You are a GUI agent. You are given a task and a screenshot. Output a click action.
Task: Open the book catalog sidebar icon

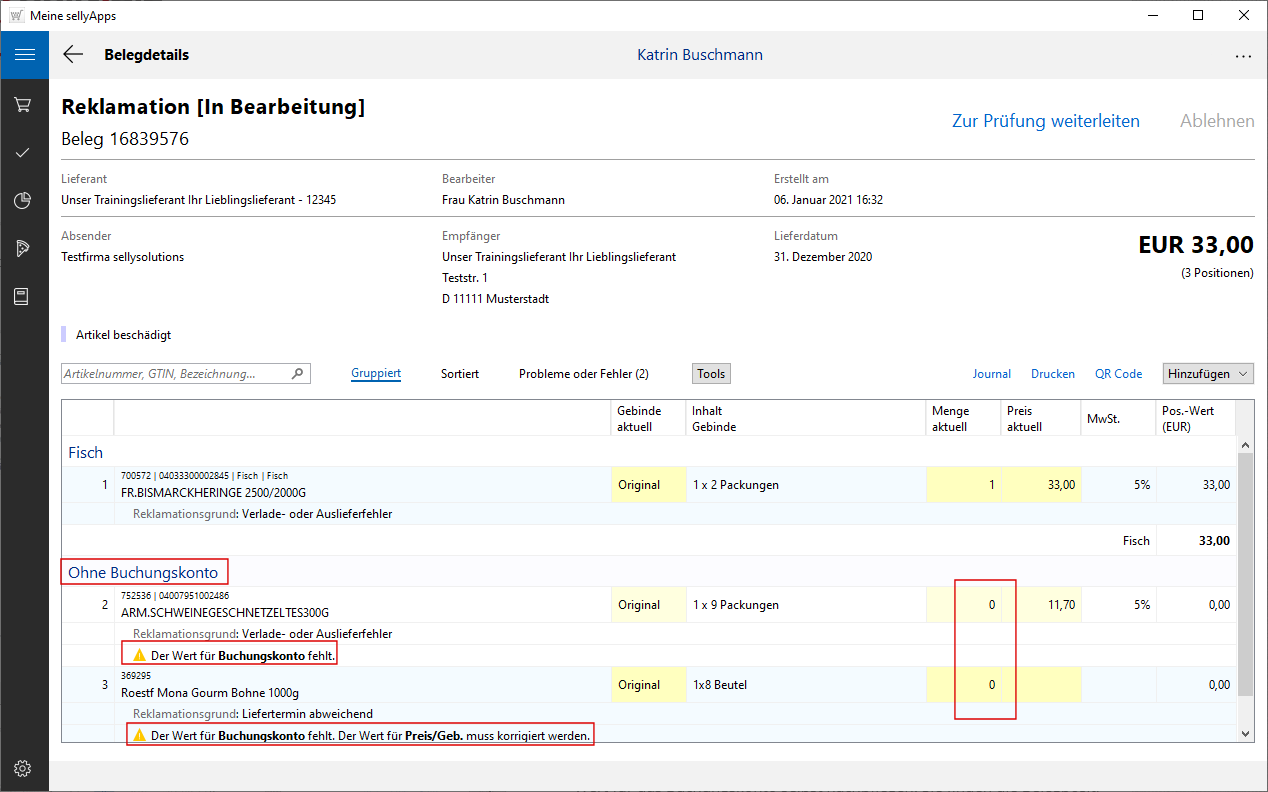[24, 296]
